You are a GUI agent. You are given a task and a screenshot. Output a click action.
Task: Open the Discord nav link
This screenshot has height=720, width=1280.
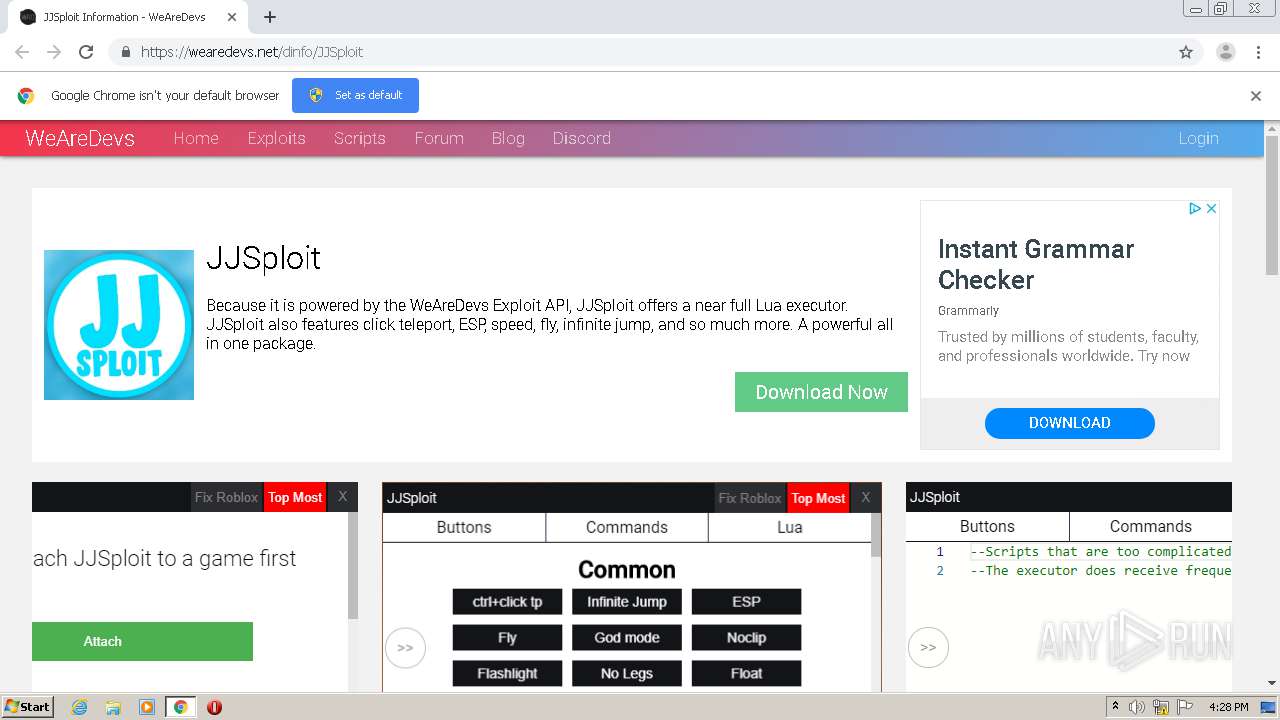582,138
